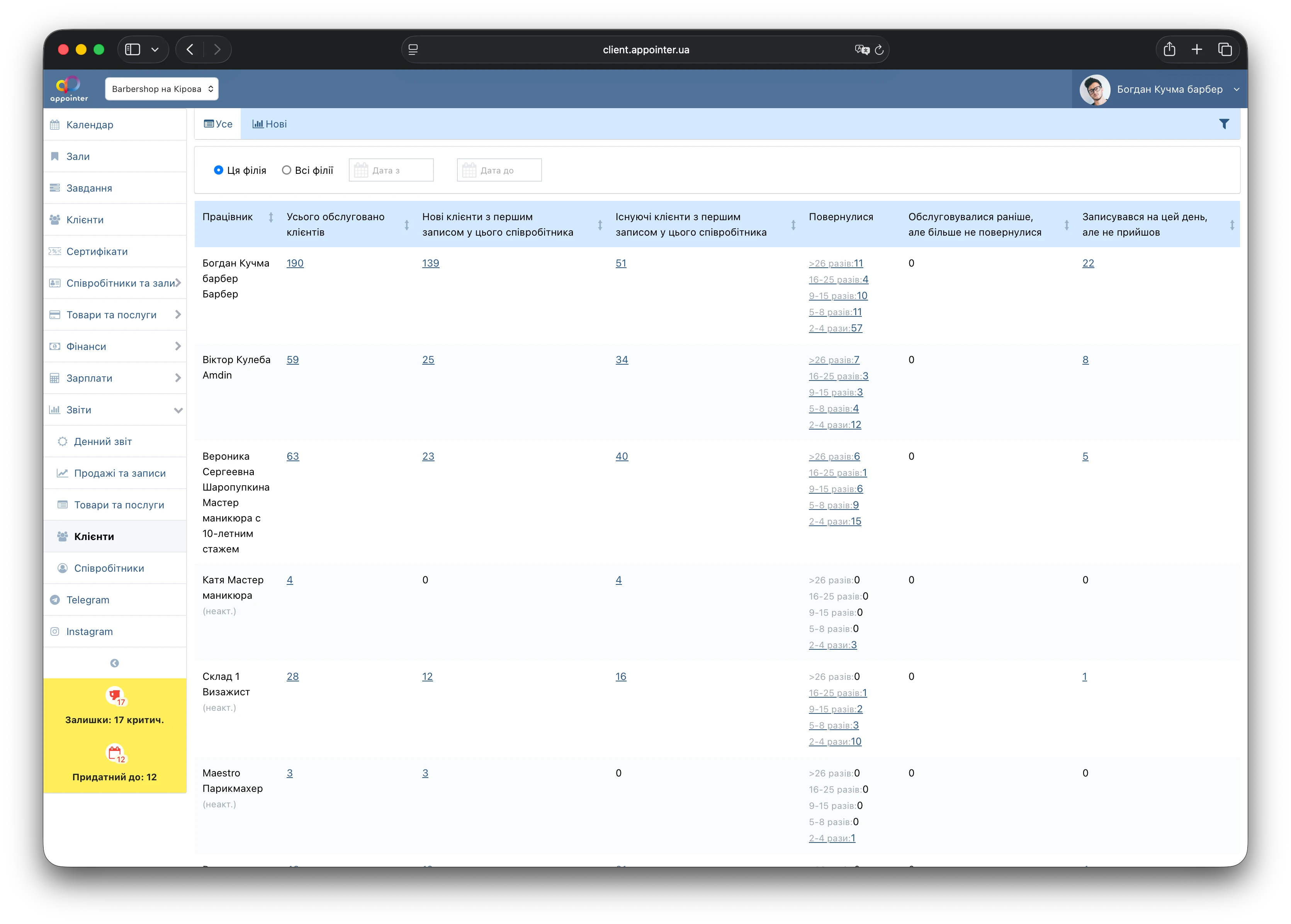Open a new Safari tab with plus icon

(x=1196, y=49)
